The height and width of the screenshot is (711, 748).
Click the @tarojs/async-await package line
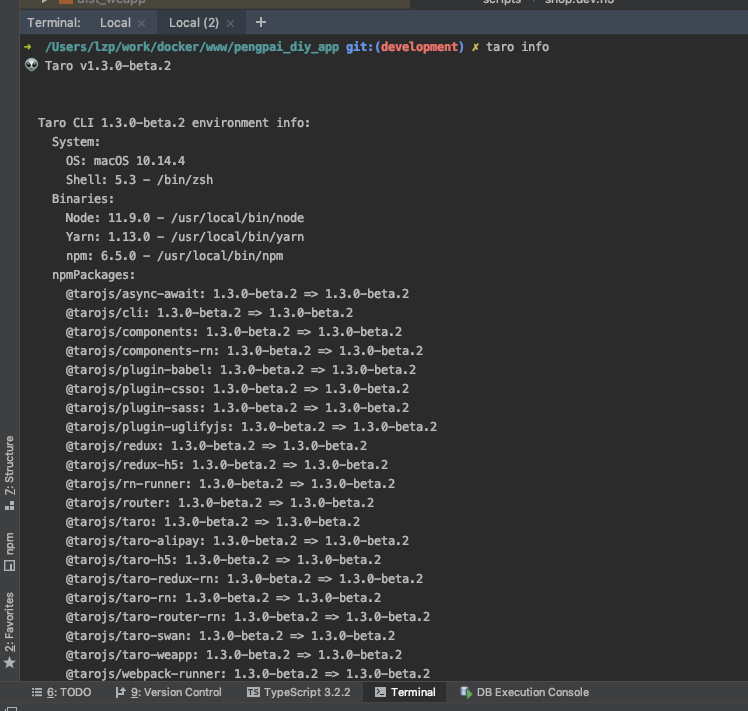237,294
